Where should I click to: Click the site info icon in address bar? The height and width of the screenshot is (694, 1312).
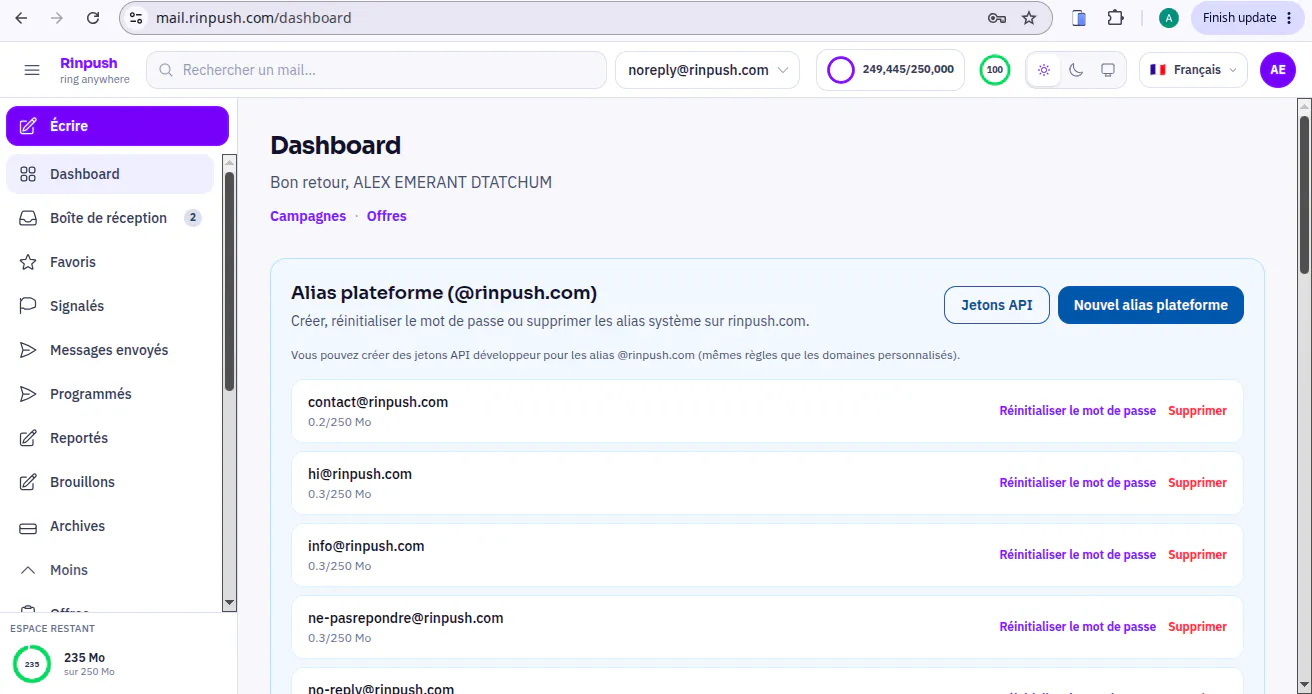pyautogui.click(x=137, y=18)
